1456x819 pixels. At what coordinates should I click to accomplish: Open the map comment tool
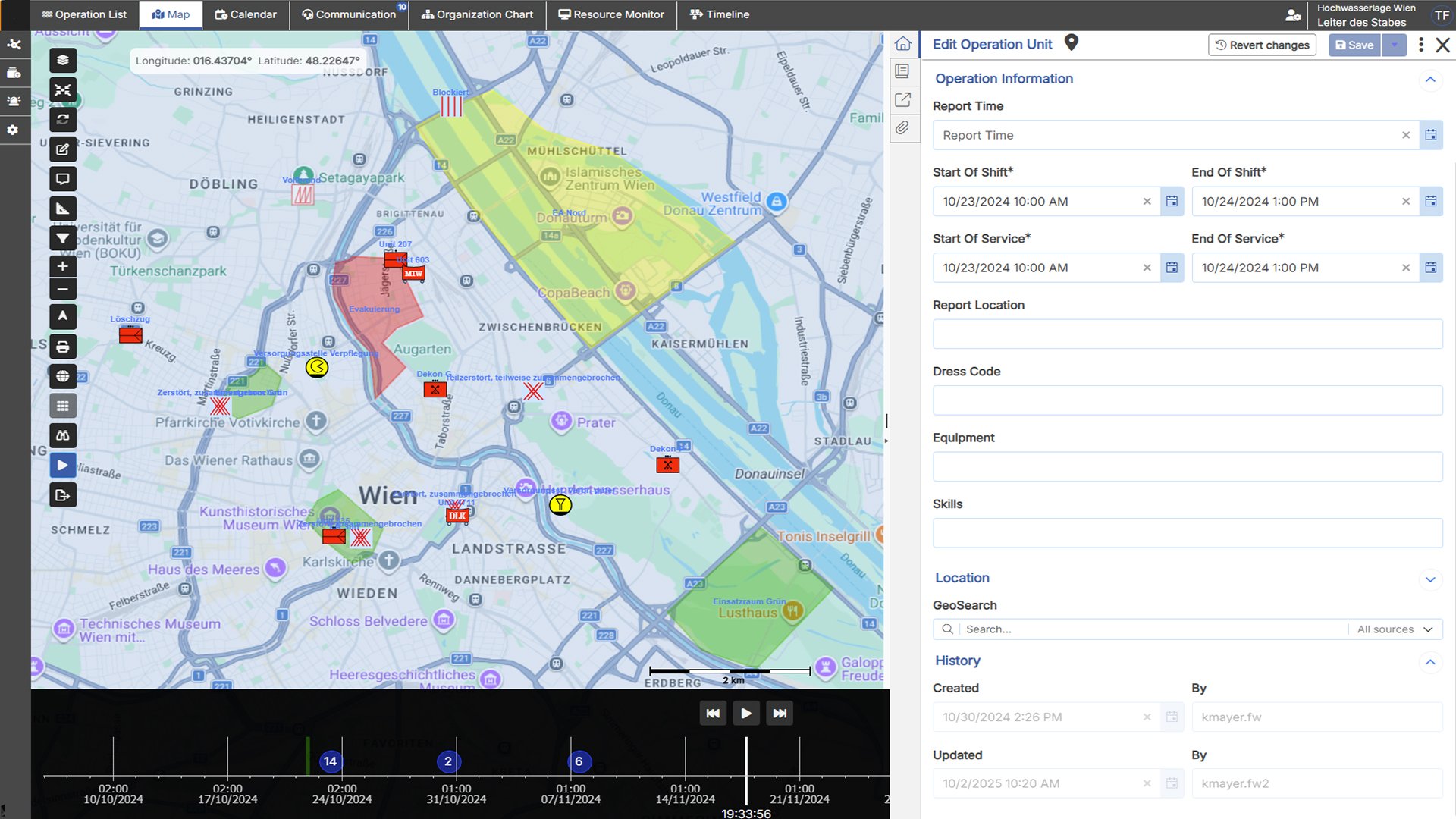point(63,179)
